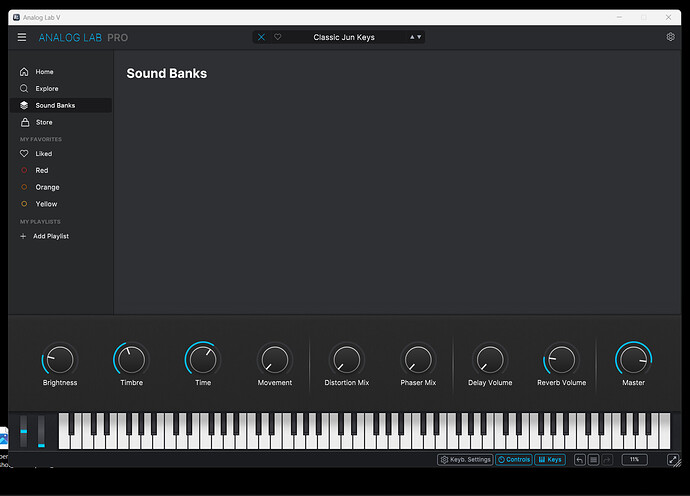Open Red favorites list
Image resolution: width=690 pixels, height=496 pixels.
click(x=61, y=170)
